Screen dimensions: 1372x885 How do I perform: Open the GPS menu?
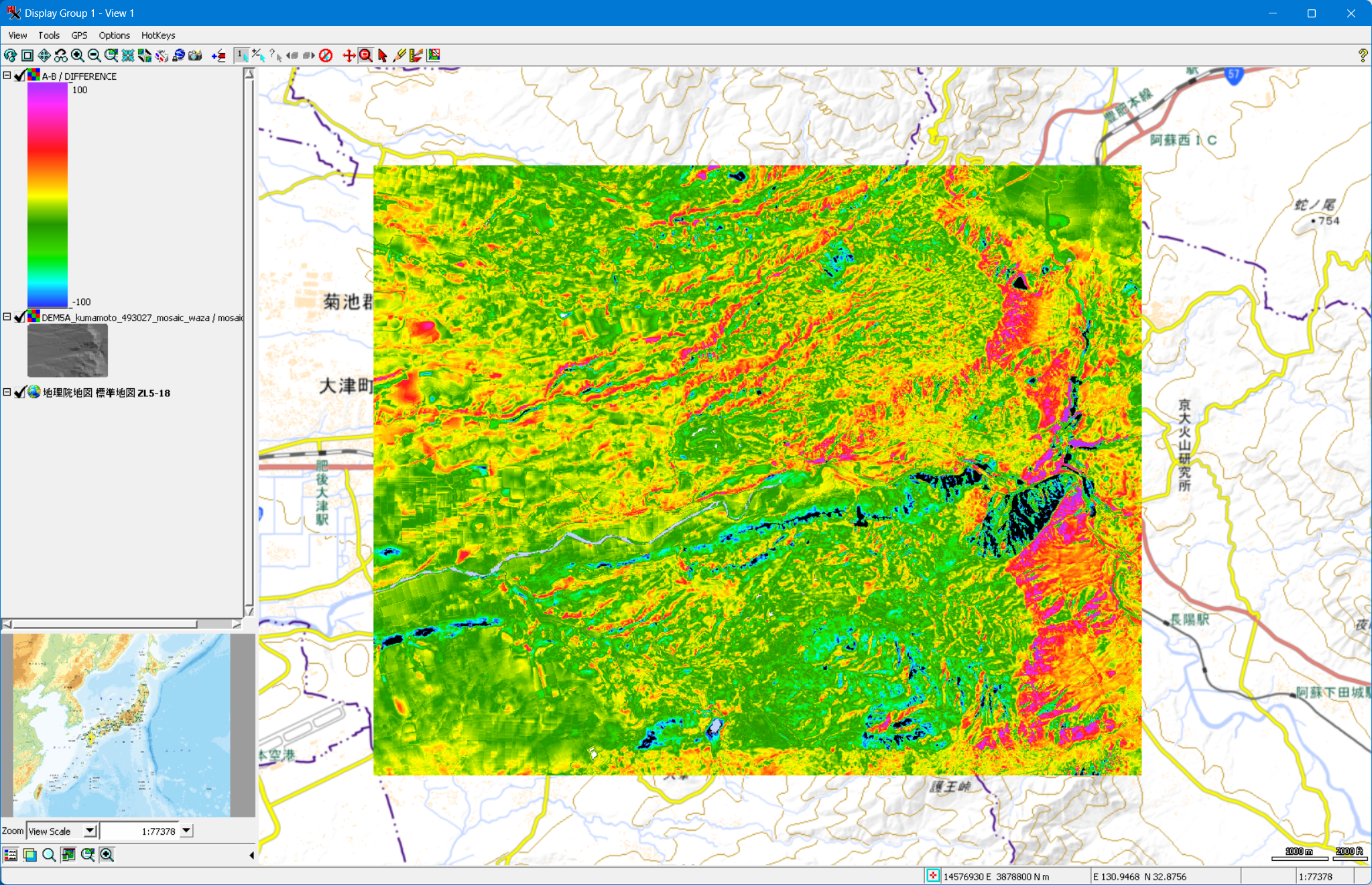coord(79,36)
